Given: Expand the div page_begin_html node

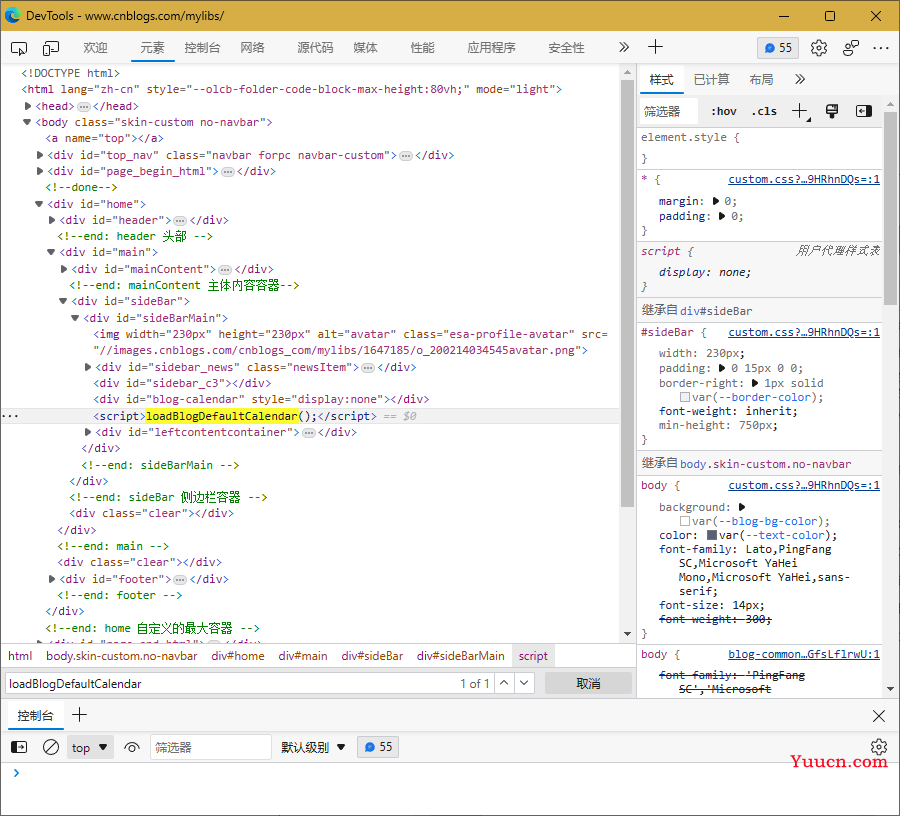Looking at the screenshot, I should (40, 171).
